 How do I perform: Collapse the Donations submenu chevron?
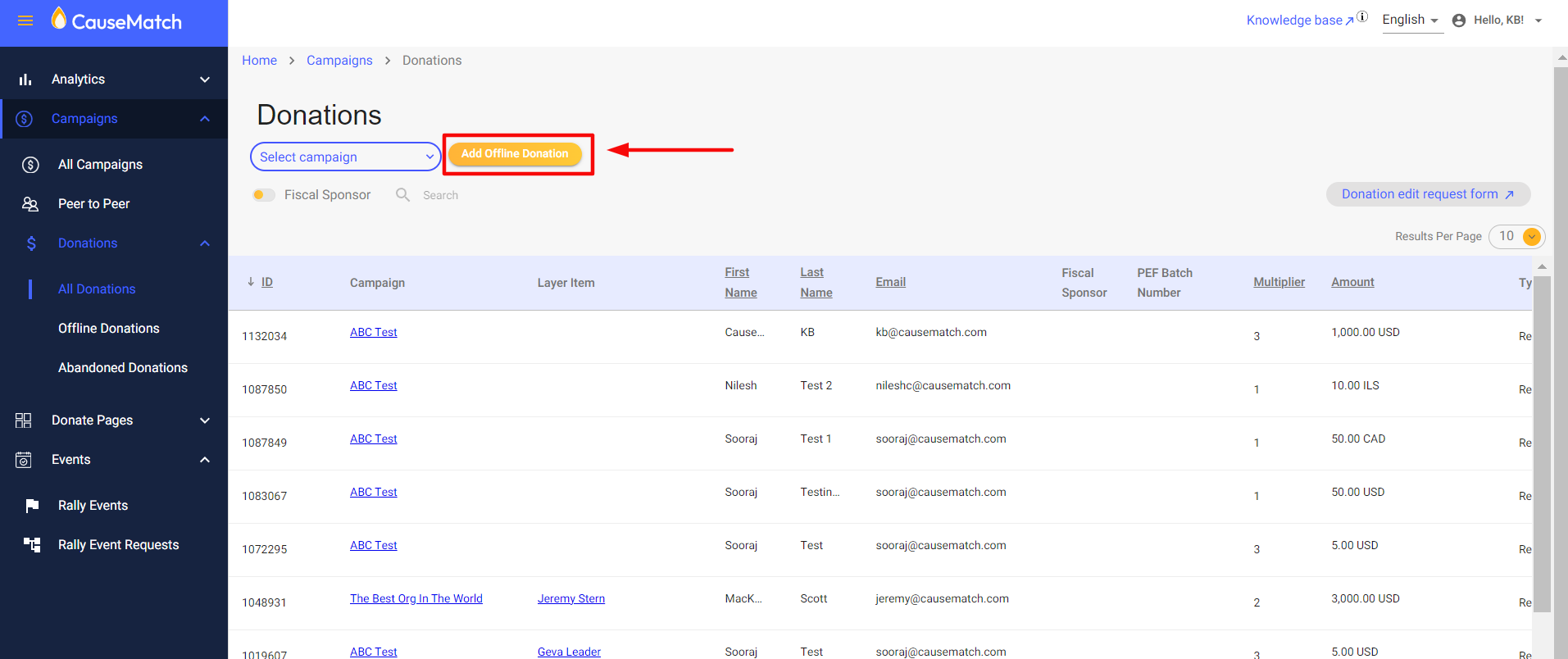pos(205,243)
